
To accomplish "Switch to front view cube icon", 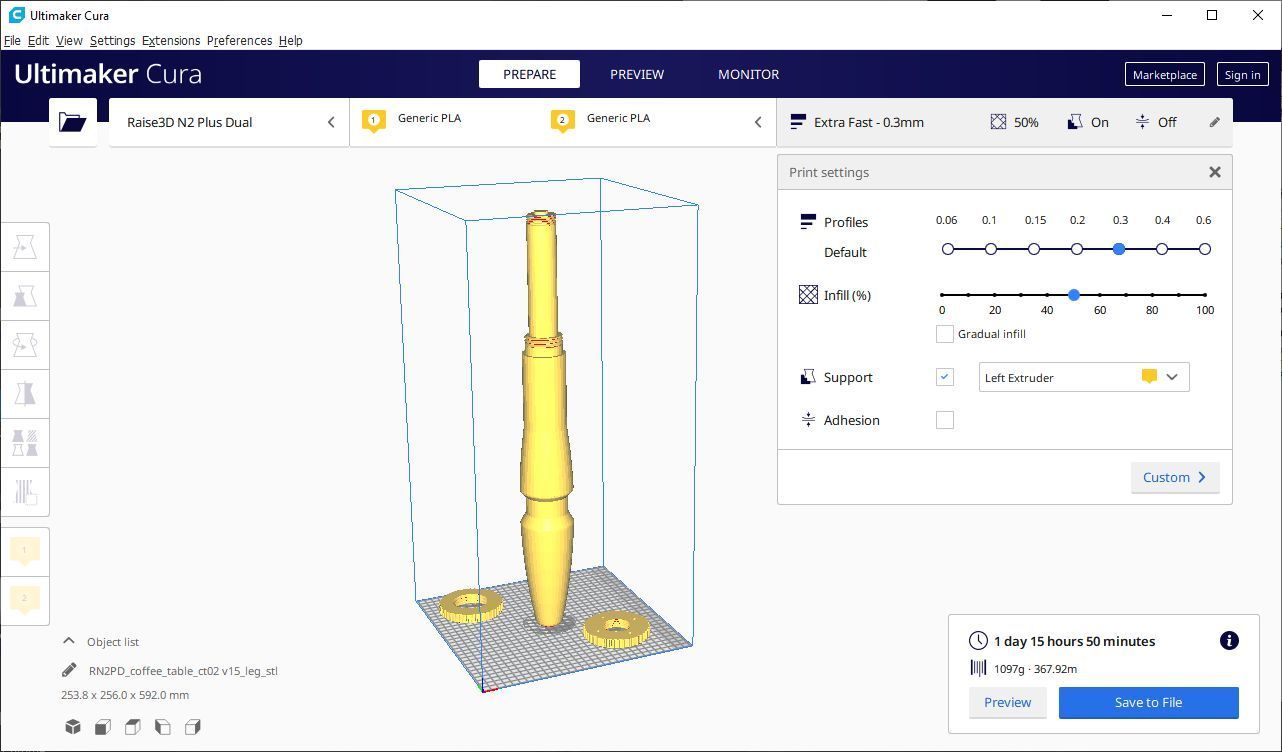I will [103, 727].
